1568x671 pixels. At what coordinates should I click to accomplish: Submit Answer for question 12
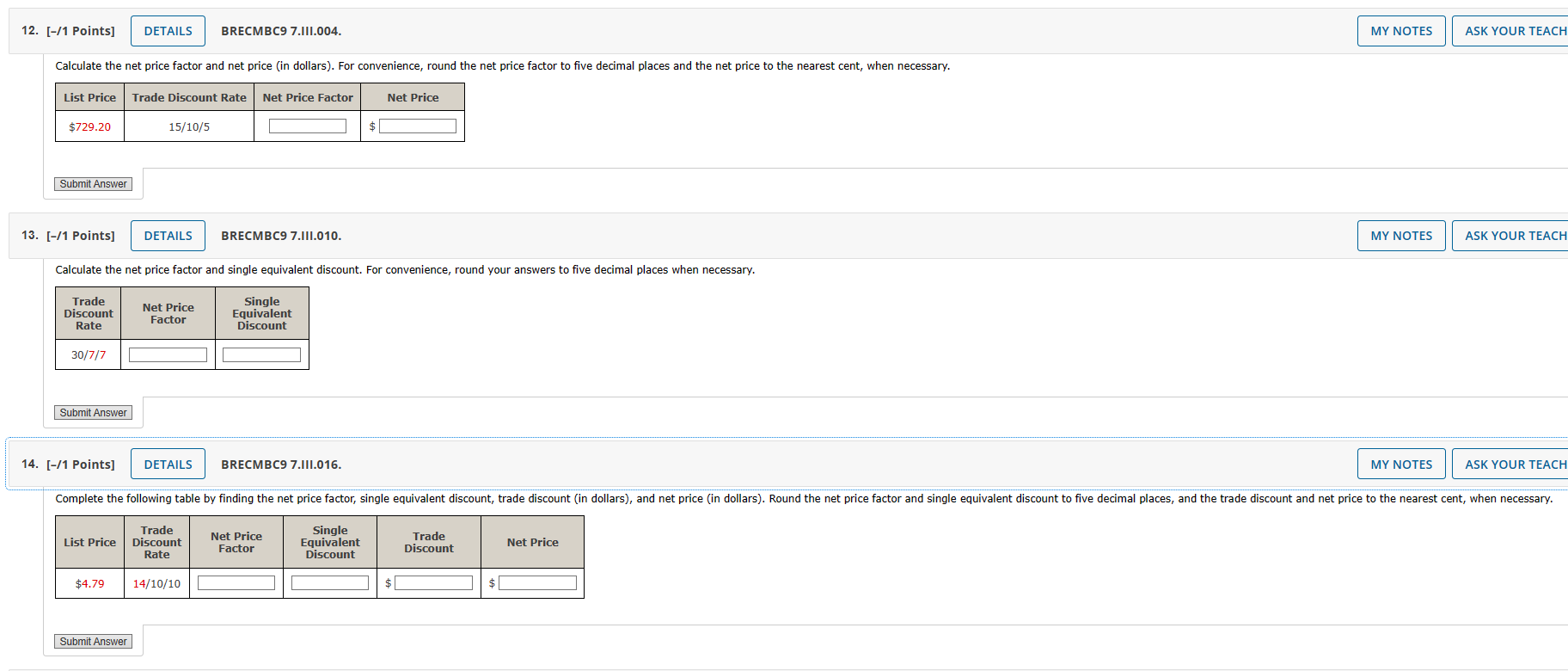pyautogui.click(x=93, y=183)
